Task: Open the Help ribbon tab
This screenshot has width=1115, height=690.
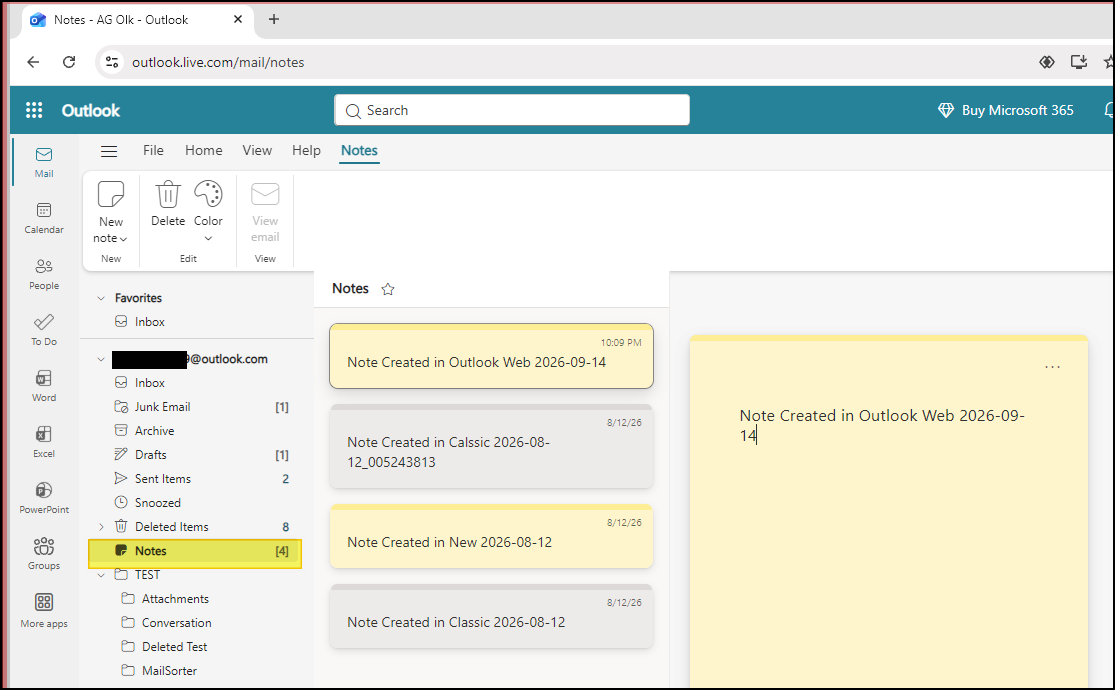Action: tap(306, 150)
